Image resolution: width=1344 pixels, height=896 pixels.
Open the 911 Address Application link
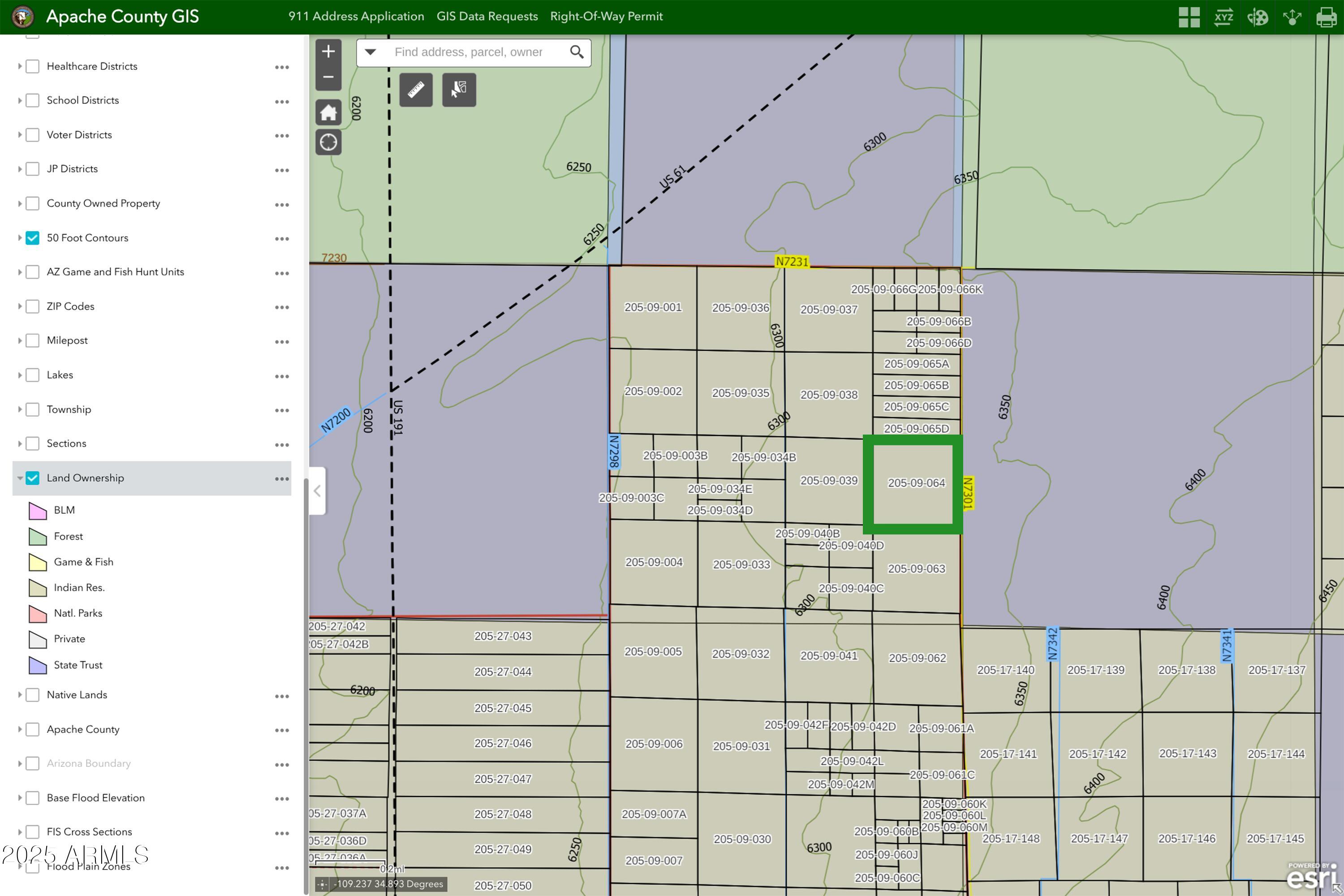(x=356, y=17)
